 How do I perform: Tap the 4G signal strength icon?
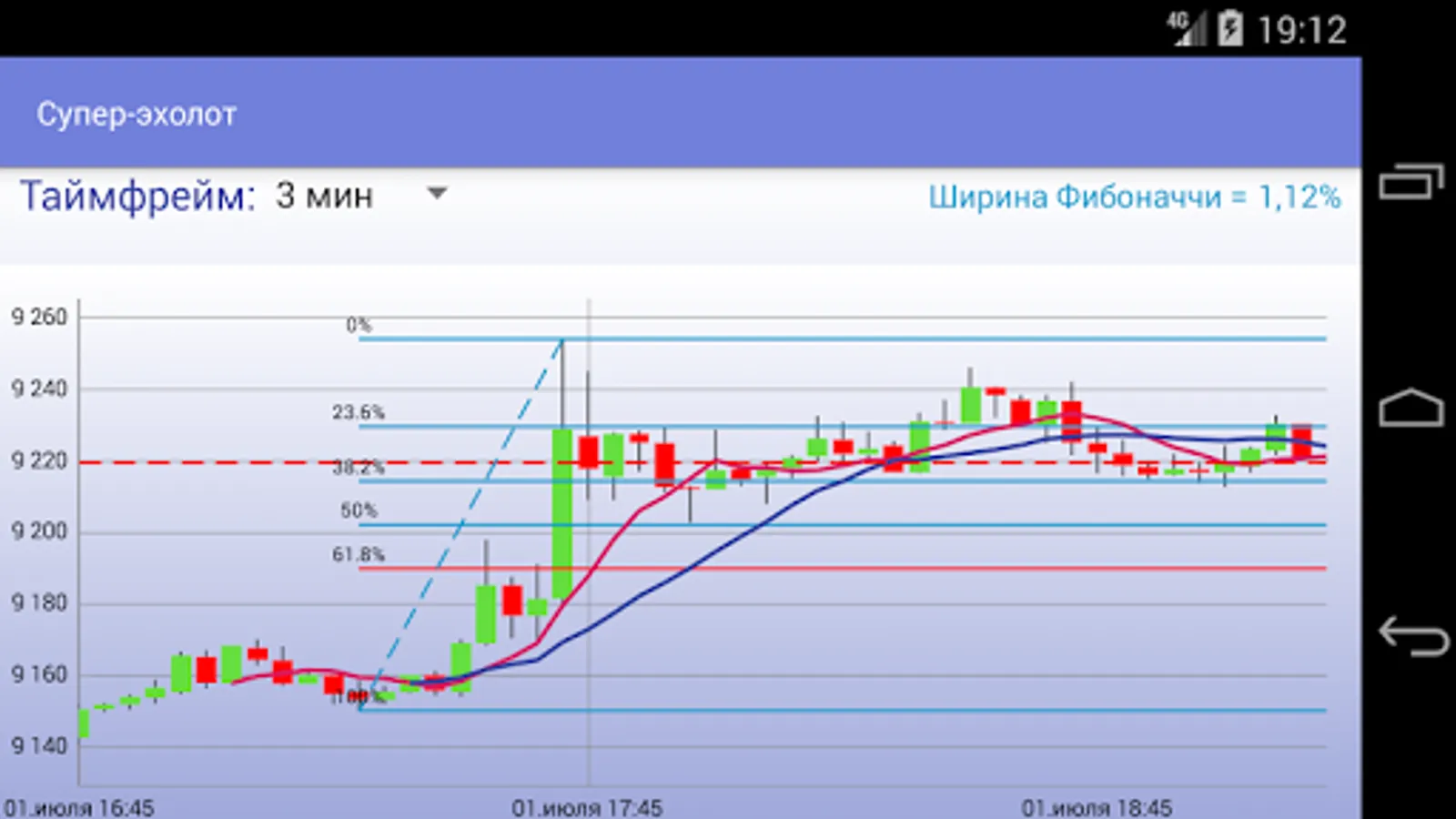pyautogui.click(x=1187, y=29)
